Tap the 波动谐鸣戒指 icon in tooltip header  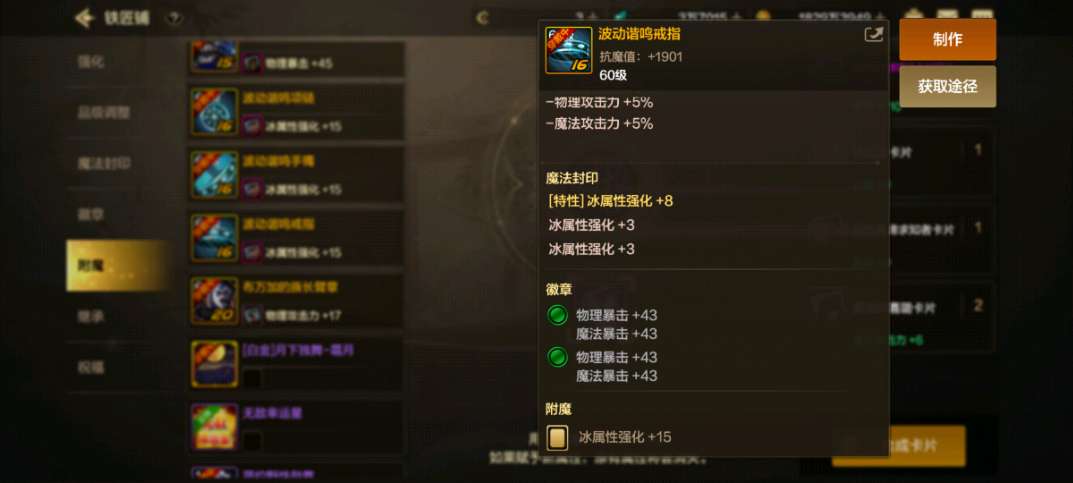[569, 50]
